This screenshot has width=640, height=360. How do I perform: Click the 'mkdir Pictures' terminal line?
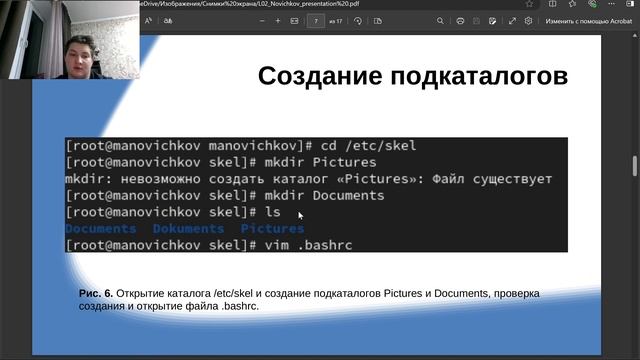221,162
